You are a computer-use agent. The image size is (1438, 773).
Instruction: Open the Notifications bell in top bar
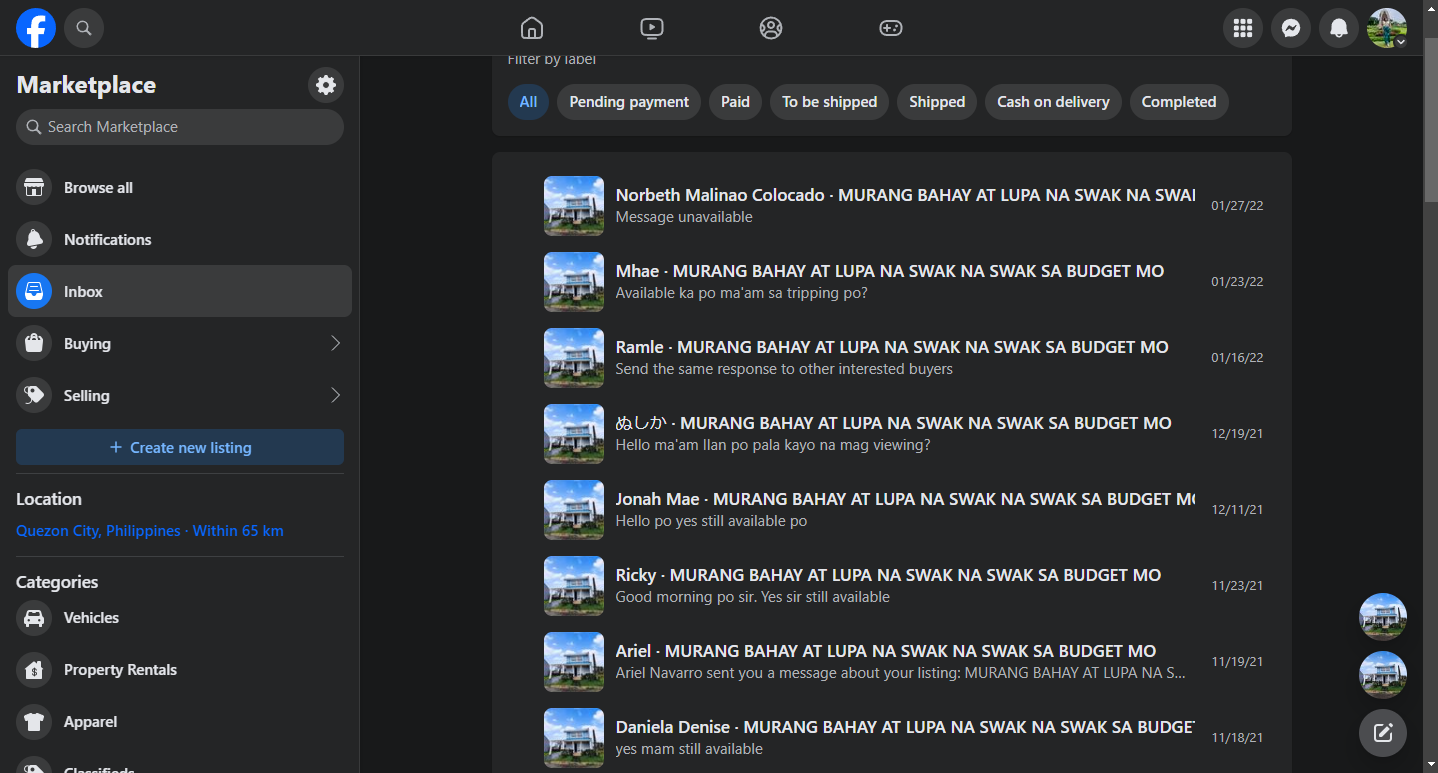[x=1339, y=28]
